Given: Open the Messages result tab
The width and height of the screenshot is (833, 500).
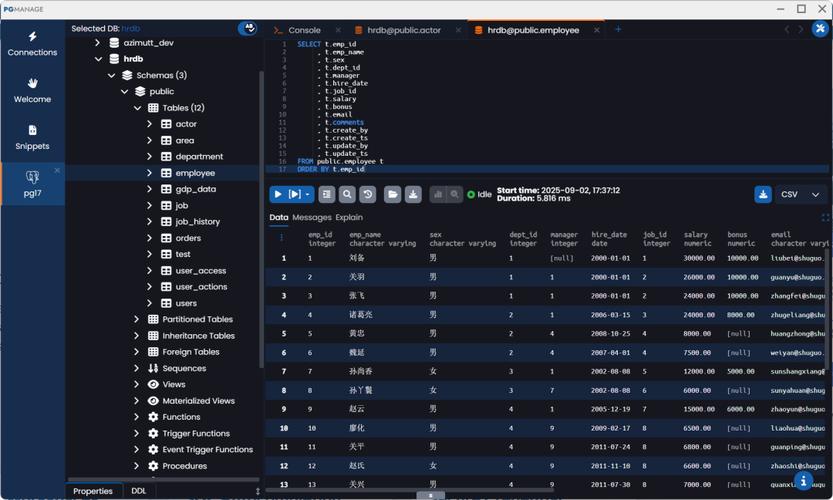Looking at the screenshot, I should pyautogui.click(x=311, y=217).
